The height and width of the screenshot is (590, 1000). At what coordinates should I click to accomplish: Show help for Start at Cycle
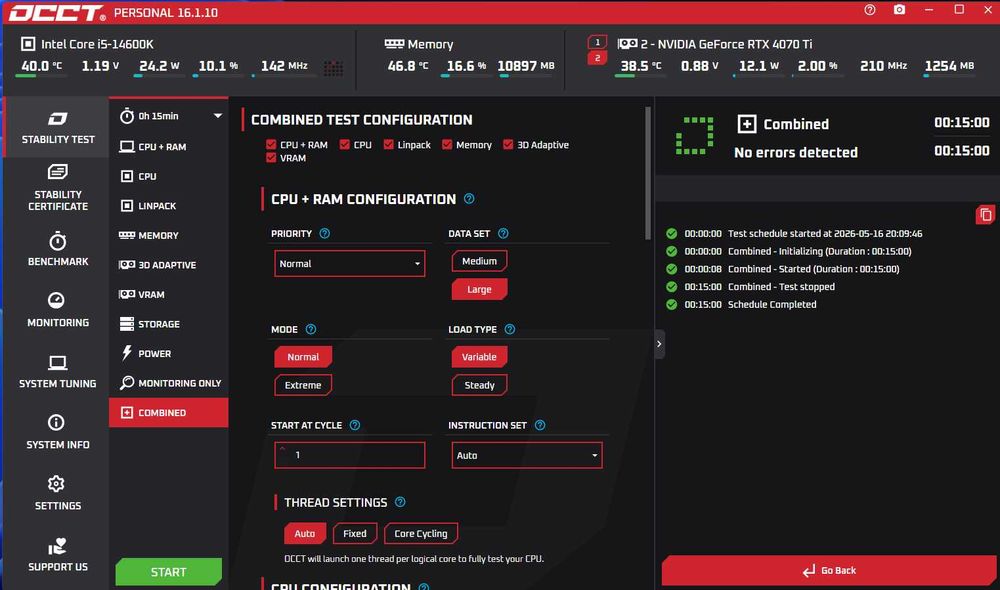355,425
